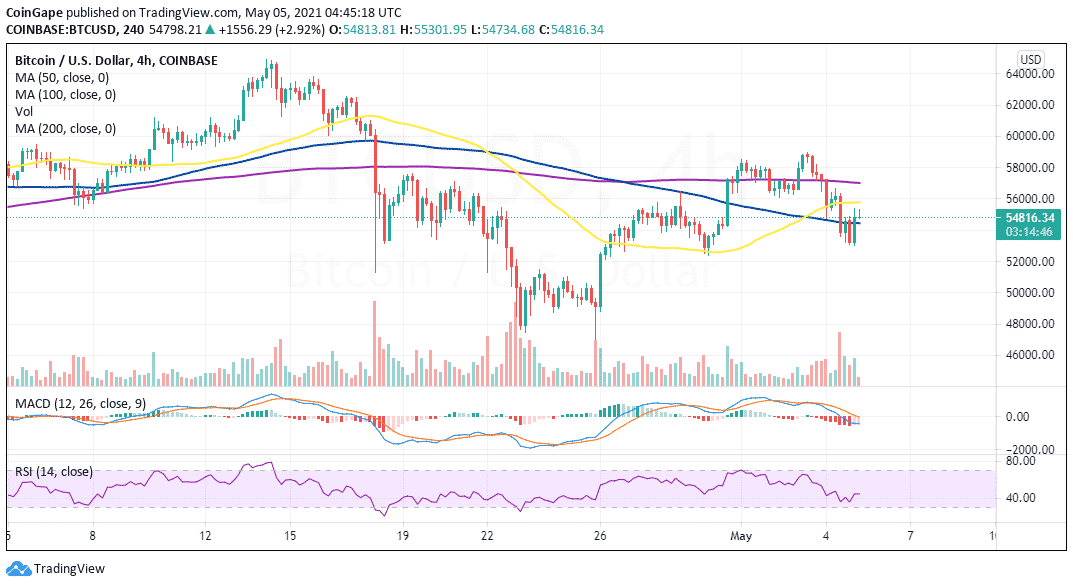Select the MA (50, close, 0) indicator legend
The image size is (1073, 587).
[62, 77]
